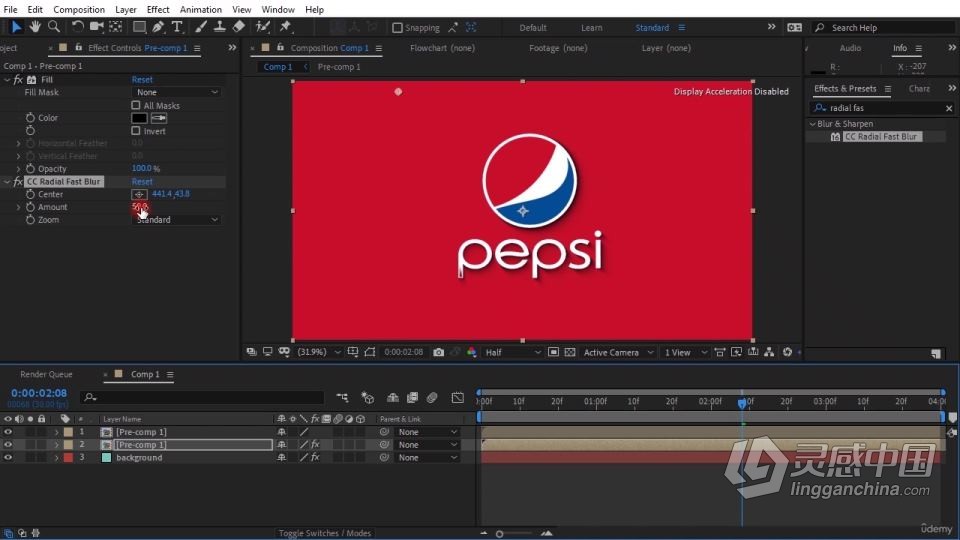This screenshot has height=540, width=960.
Task: Check the All Masks checkbox
Action: click(x=136, y=105)
